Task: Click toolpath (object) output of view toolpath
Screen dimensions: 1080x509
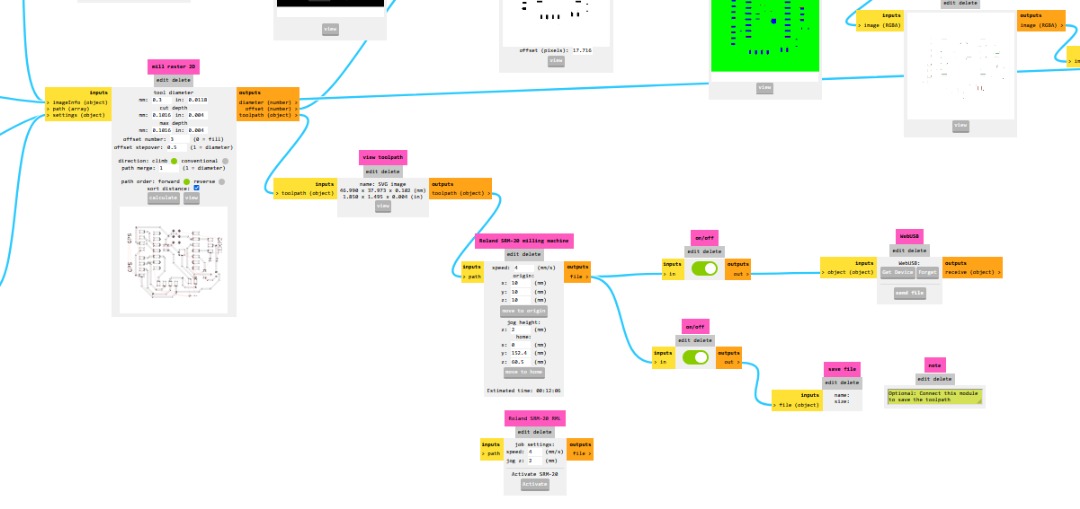Action: 461,193
